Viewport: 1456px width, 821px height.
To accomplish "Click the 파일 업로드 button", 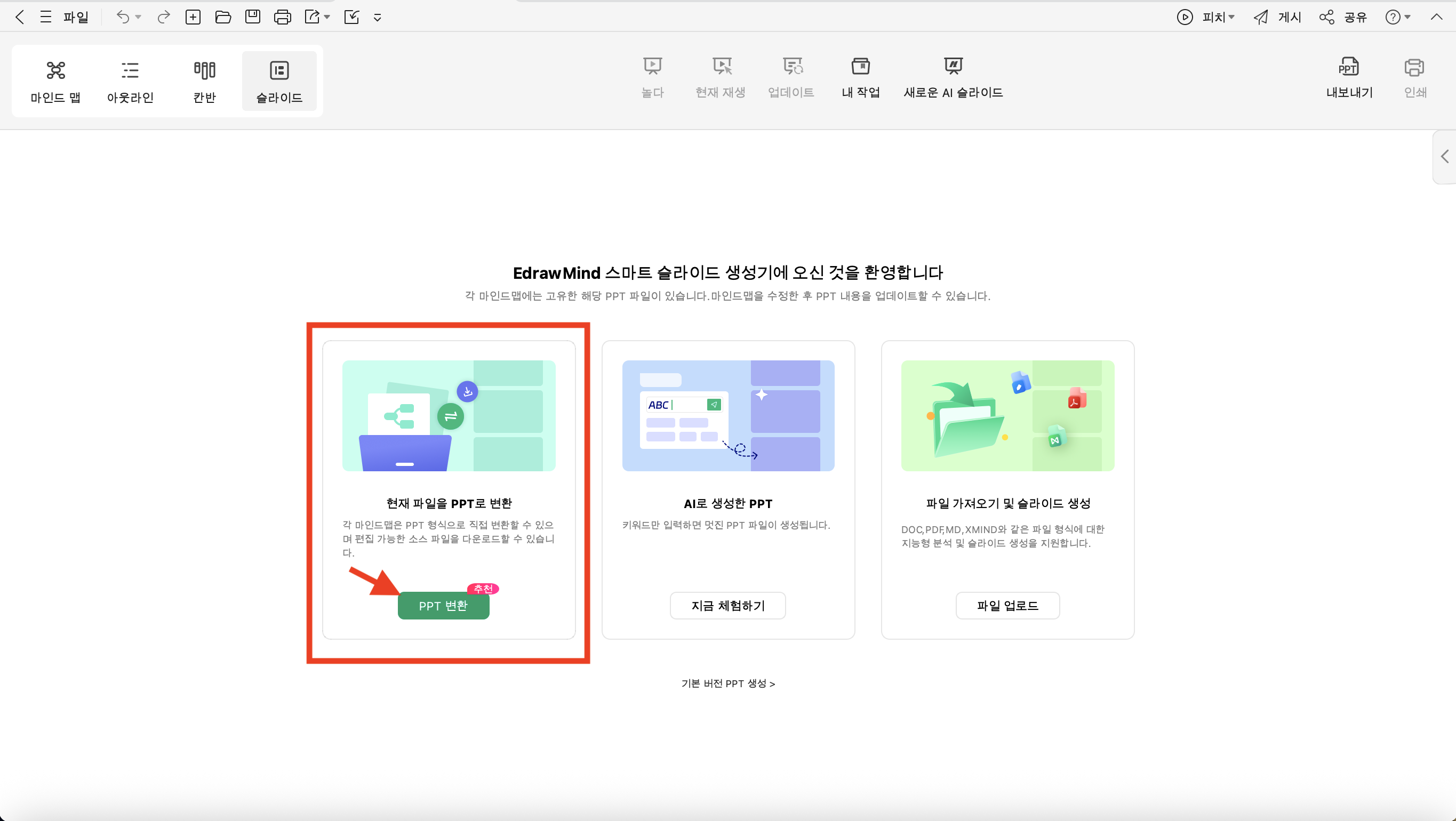I will (1008, 606).
